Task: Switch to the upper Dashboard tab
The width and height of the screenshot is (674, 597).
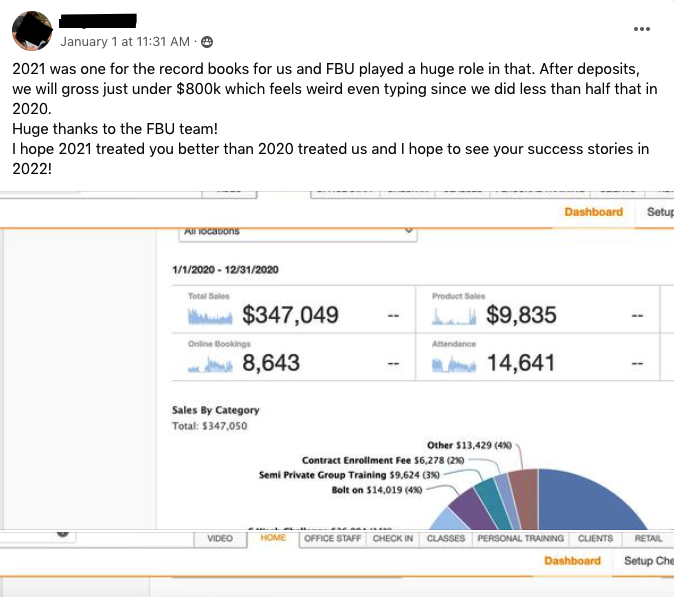Action: (x=593, y=212)
